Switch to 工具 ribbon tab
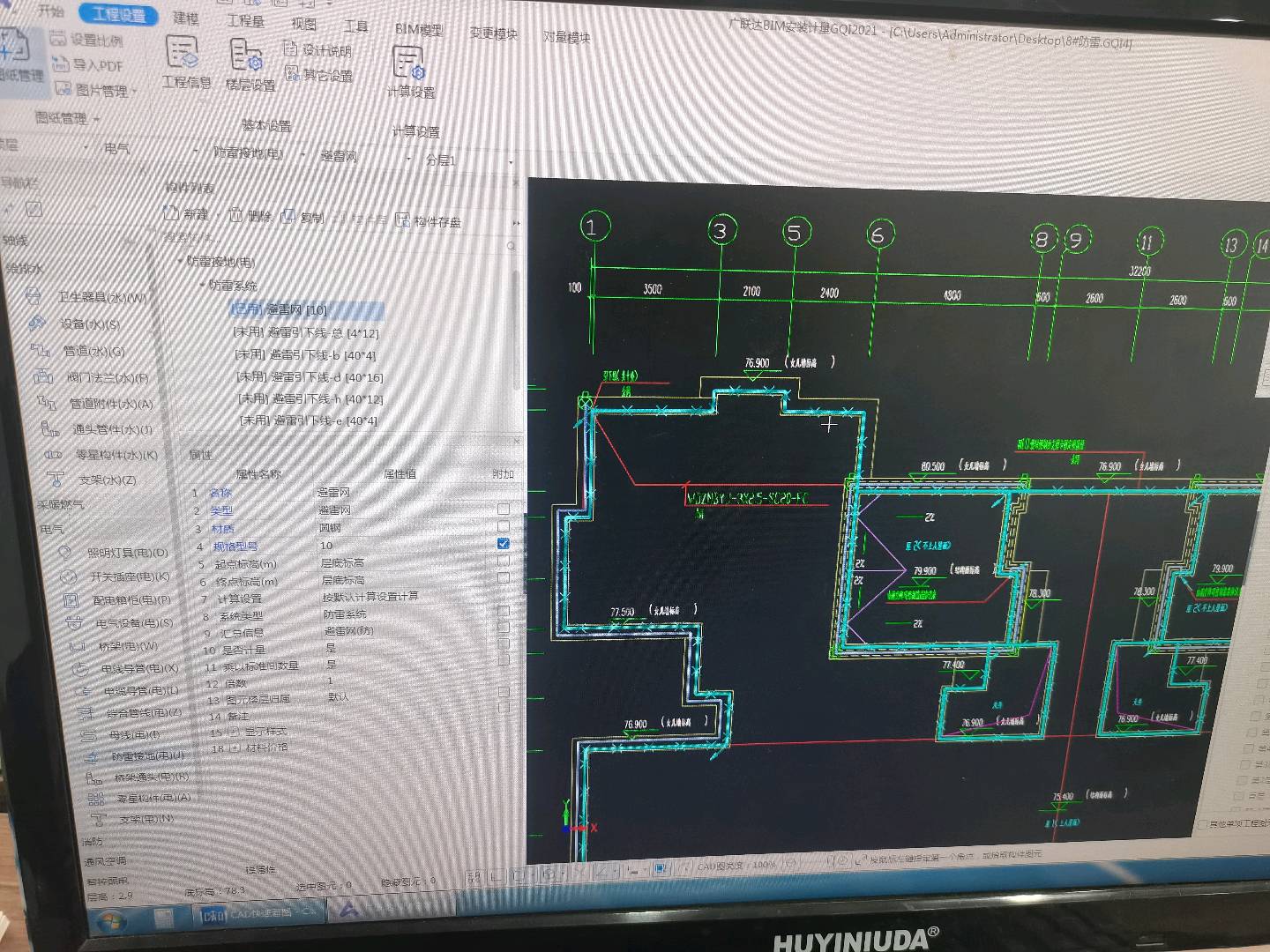 click(x=356, y=26)
